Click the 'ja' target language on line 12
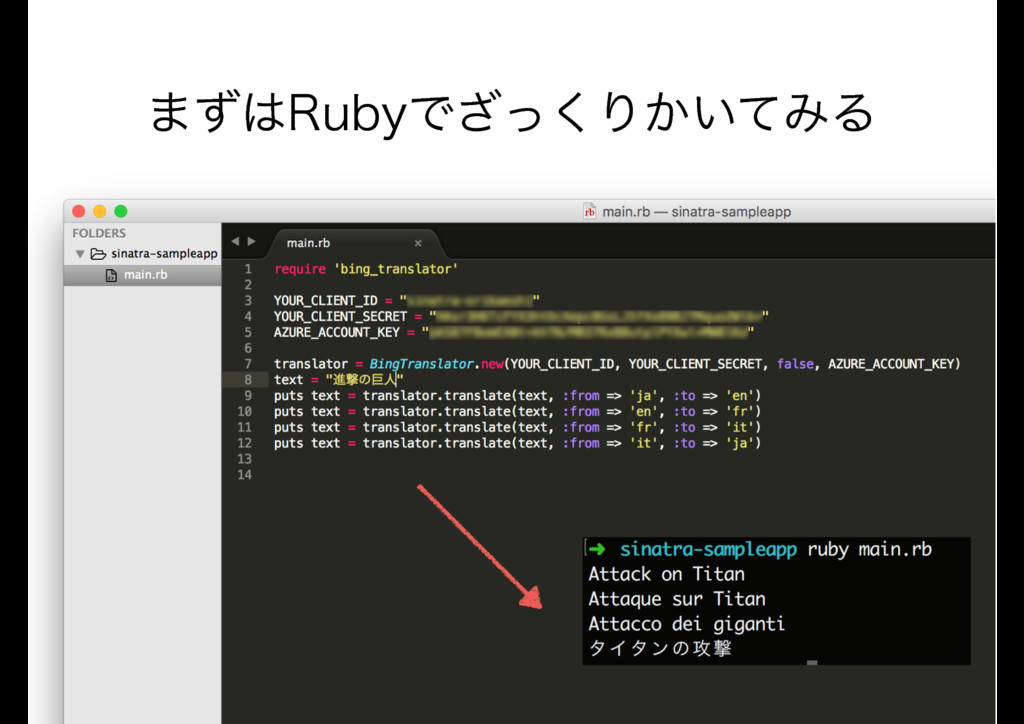Image resolution: width=1024 pixels, height=724 pixels. pyautogui.click(x=739, y=443)
